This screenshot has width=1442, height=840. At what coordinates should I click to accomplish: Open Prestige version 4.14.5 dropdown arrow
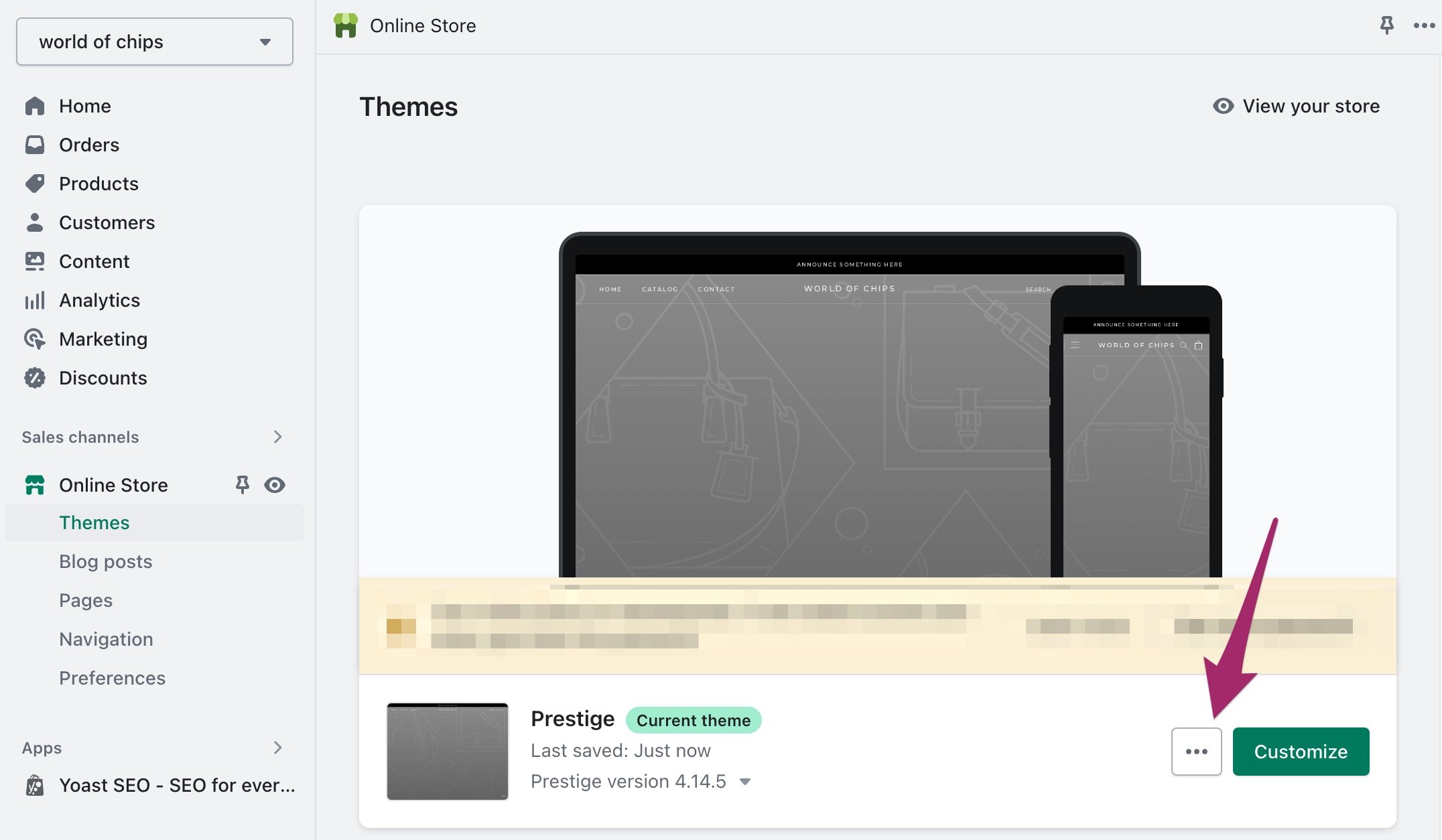tap(745, 782)
